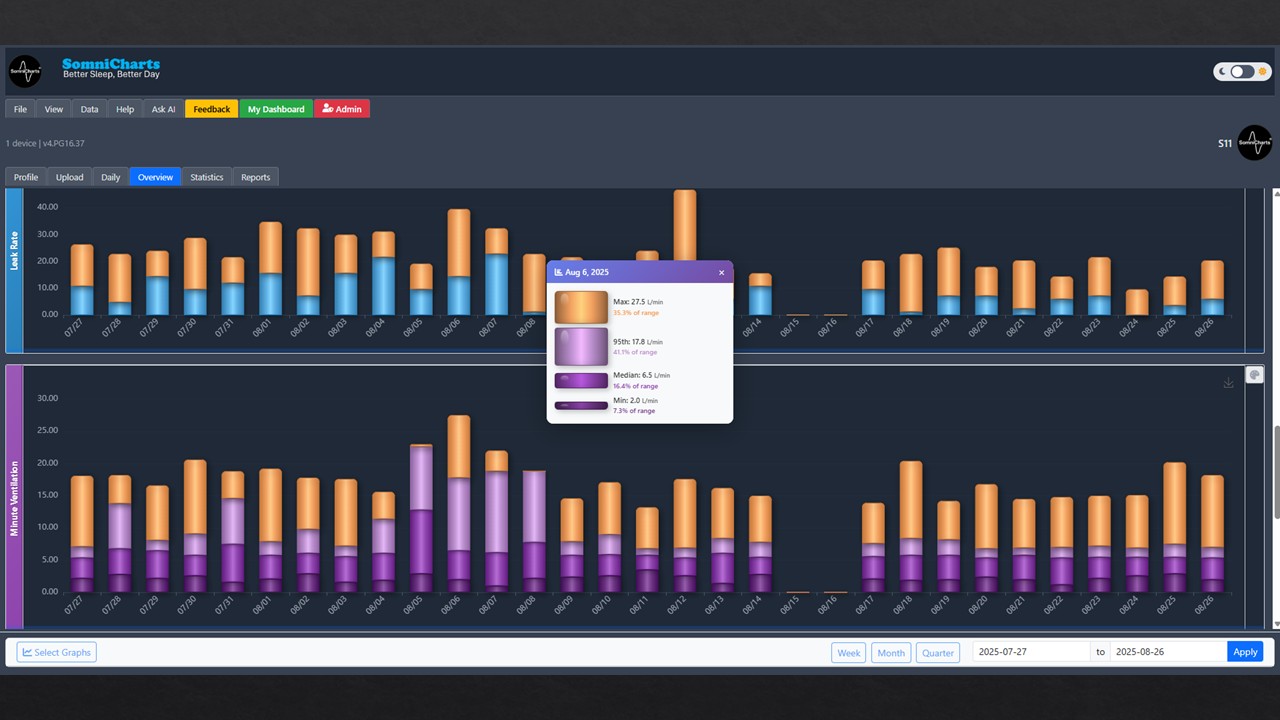Open the Help menu
This screenshot has width=1280, height=720.
click(125, 109)
